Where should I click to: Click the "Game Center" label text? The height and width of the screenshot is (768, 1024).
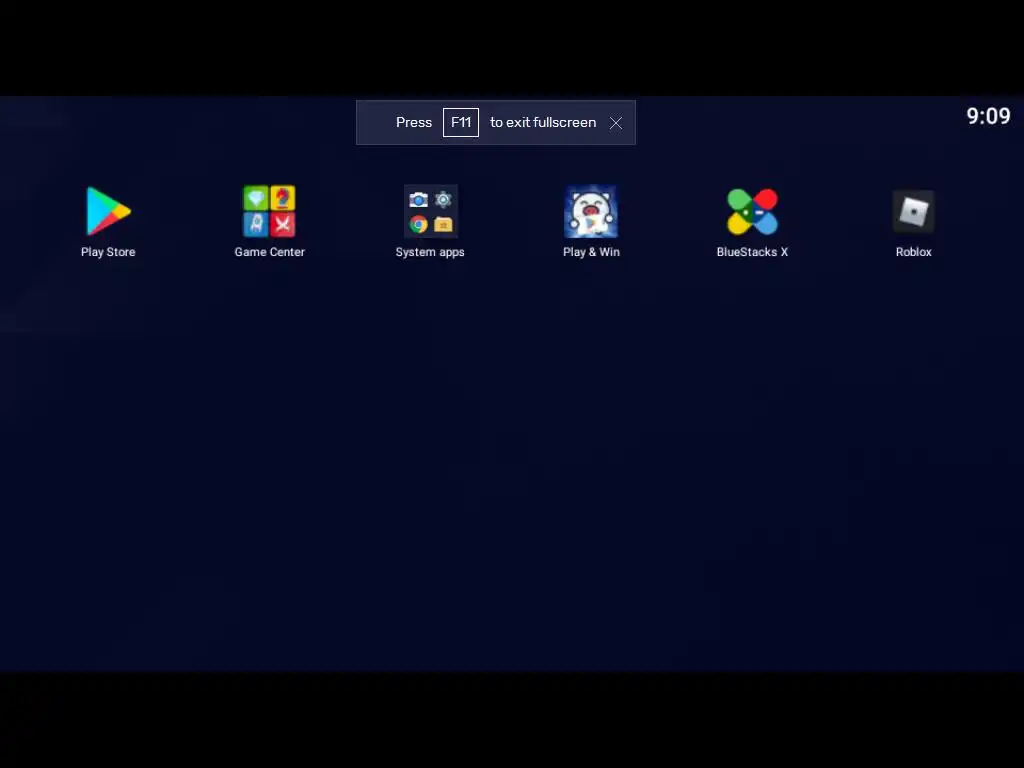[270, 252]
